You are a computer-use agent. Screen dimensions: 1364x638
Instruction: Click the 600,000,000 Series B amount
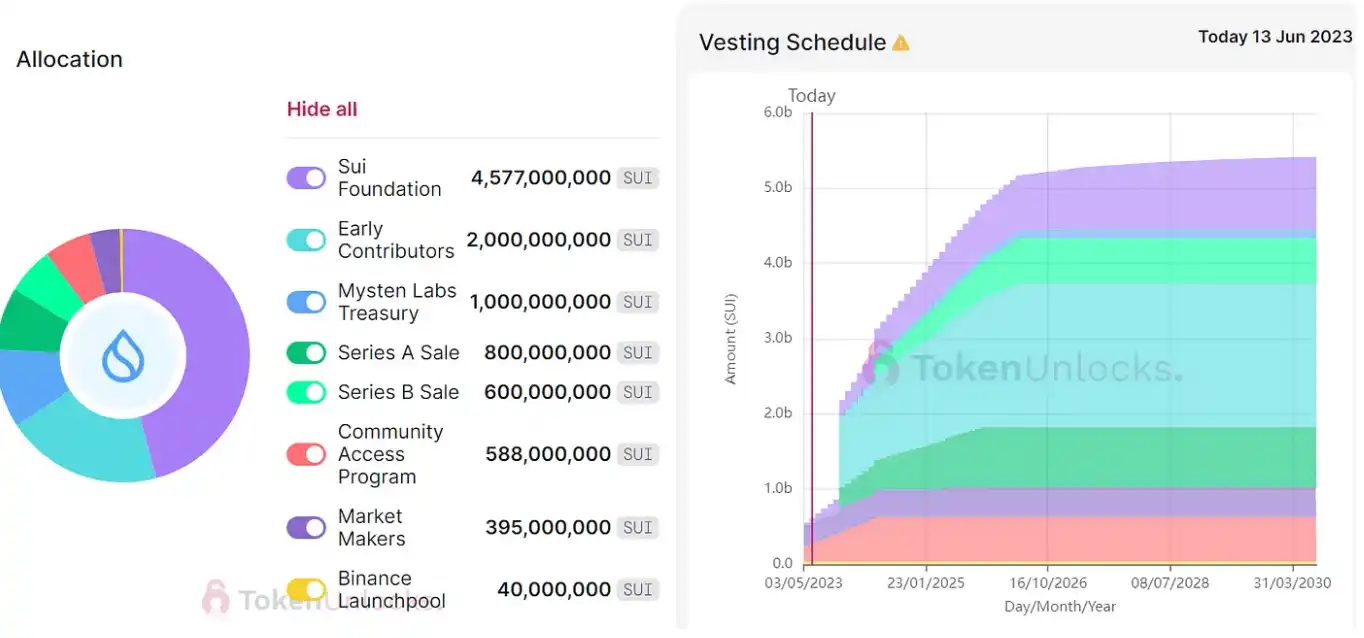pyautogui.click(x=548, y=393)
